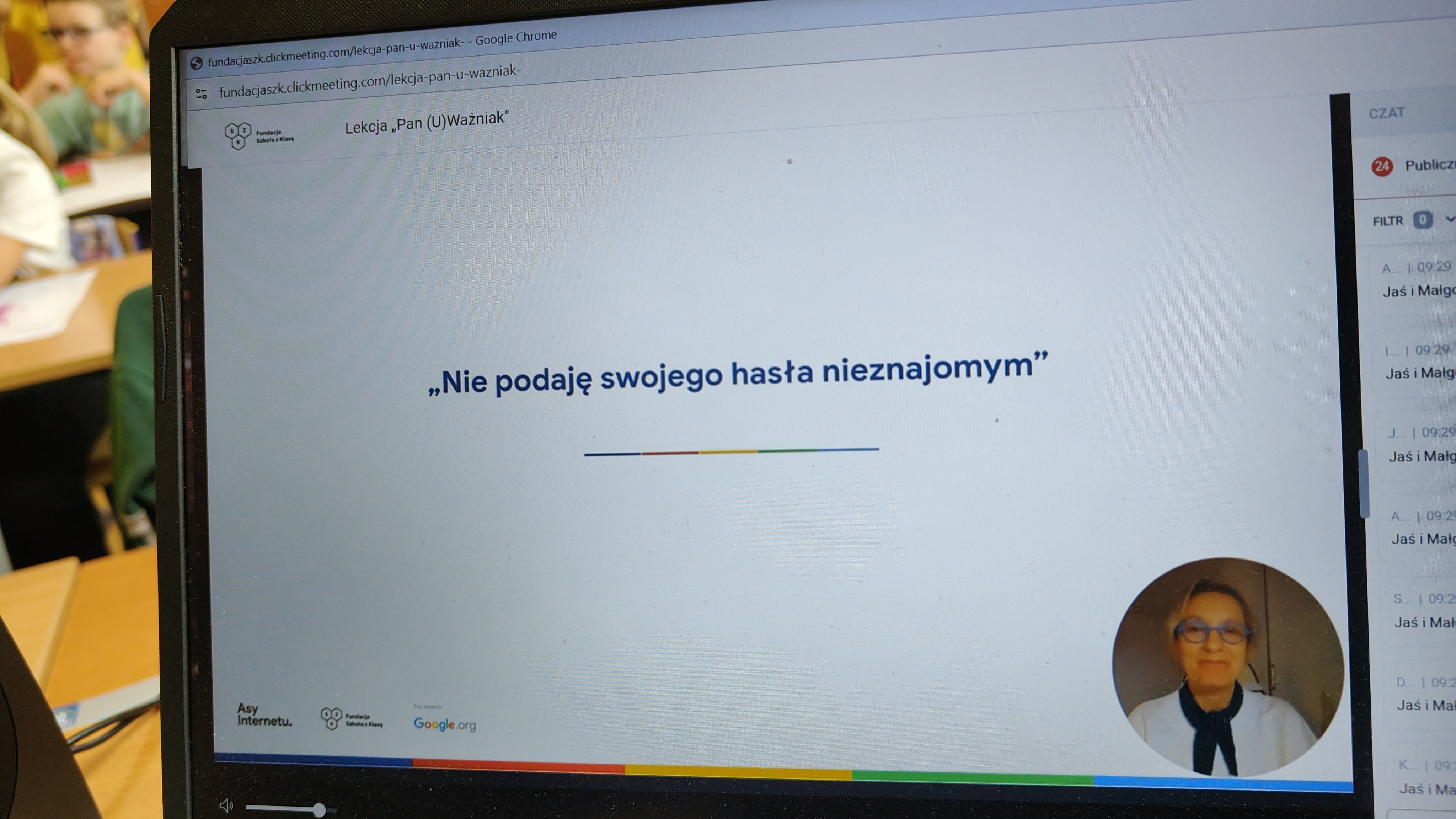Click the volume slider handle

pos(319,809)
